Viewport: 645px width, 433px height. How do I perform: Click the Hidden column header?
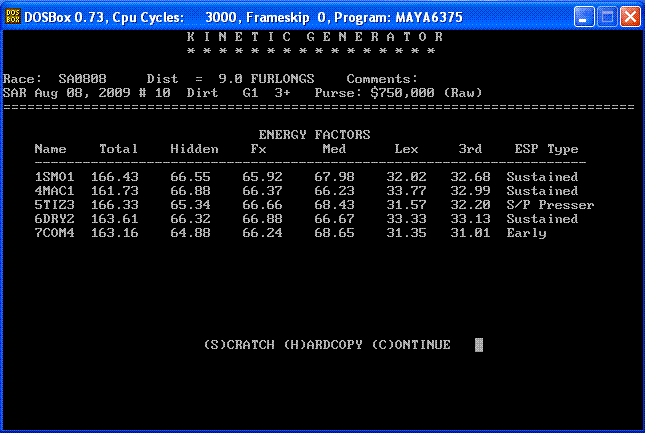pyautogui.click(x=194, y=148)
